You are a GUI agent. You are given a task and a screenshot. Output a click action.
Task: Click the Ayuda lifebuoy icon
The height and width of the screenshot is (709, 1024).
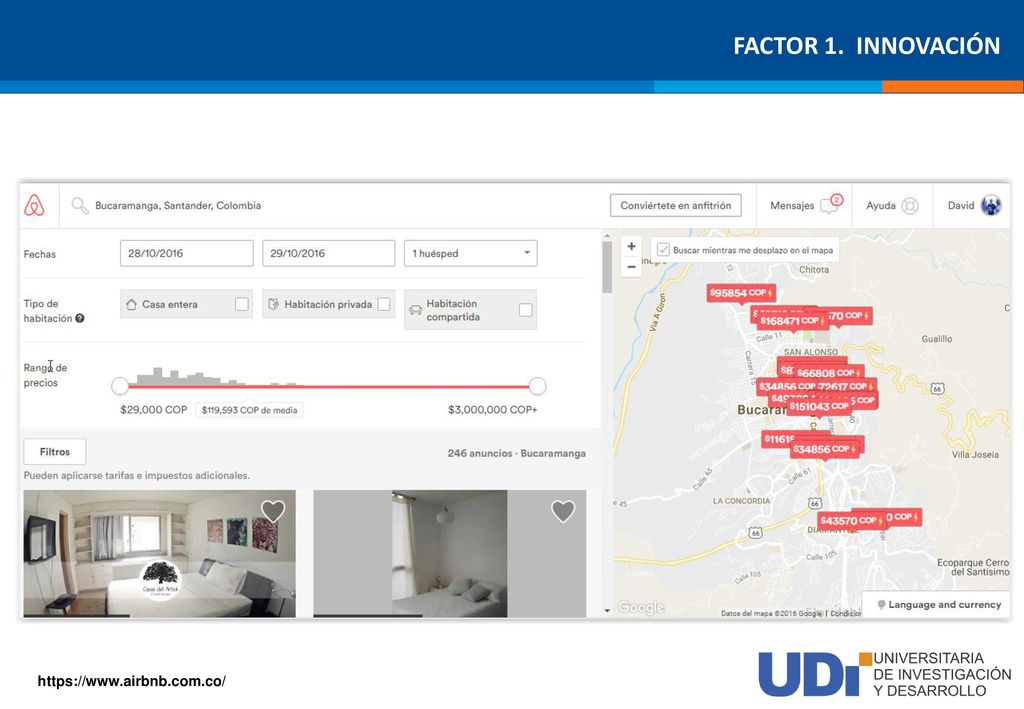[x=910, y=206]
